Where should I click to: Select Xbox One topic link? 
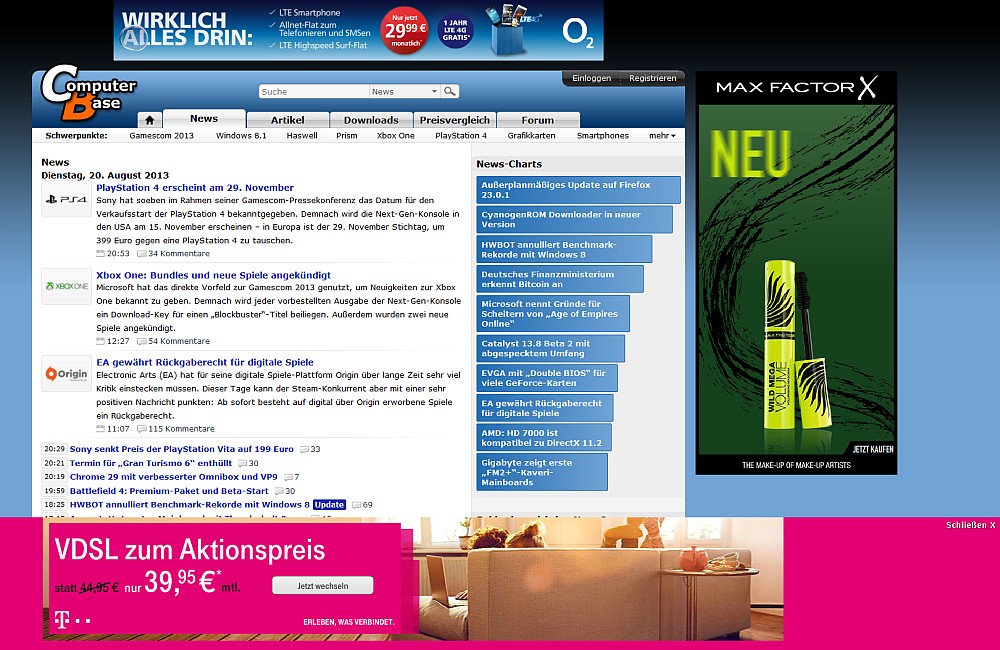click(x=395, y=135)
